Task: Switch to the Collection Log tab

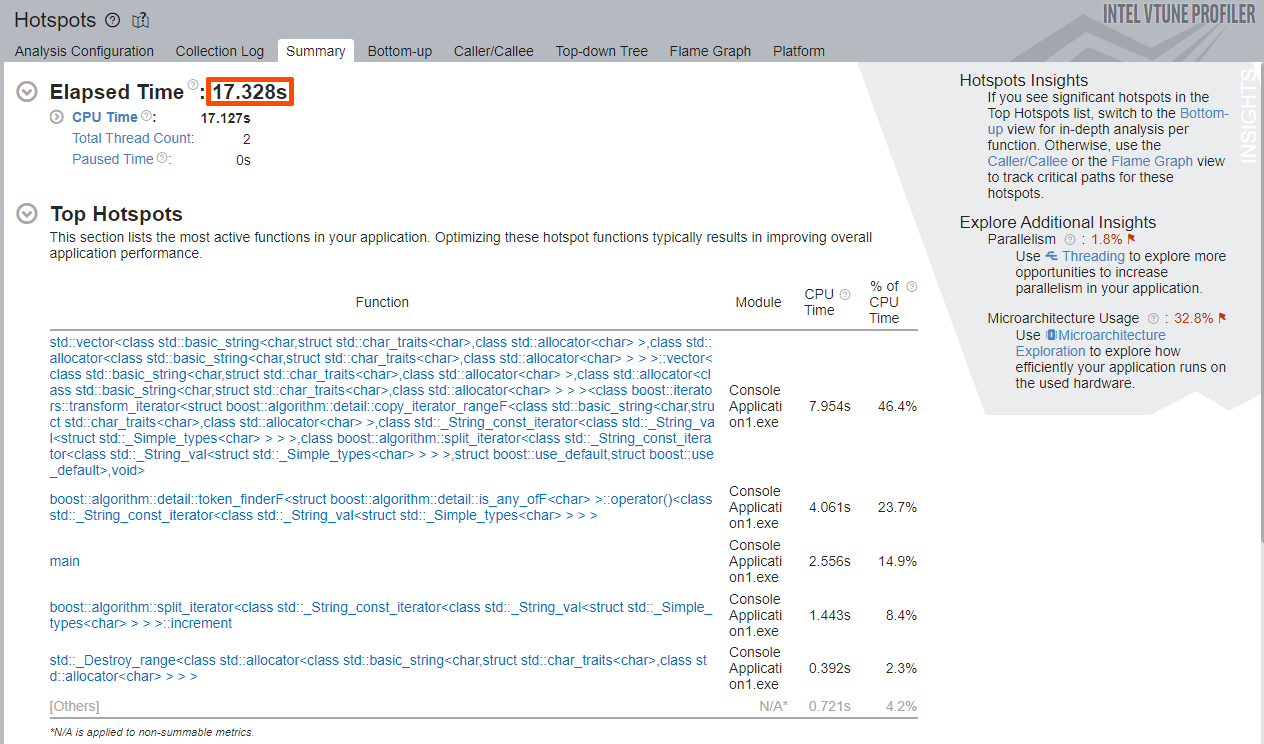Action: [x=220, y=51]
